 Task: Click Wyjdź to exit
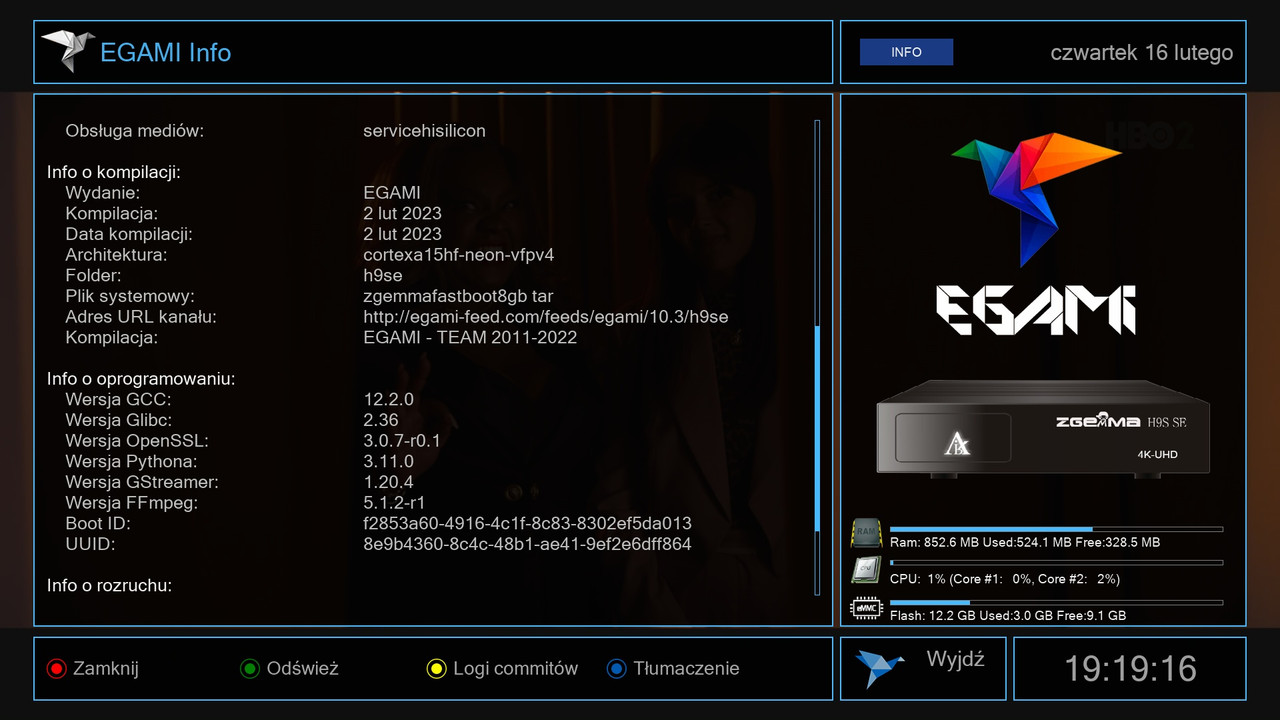956,659
